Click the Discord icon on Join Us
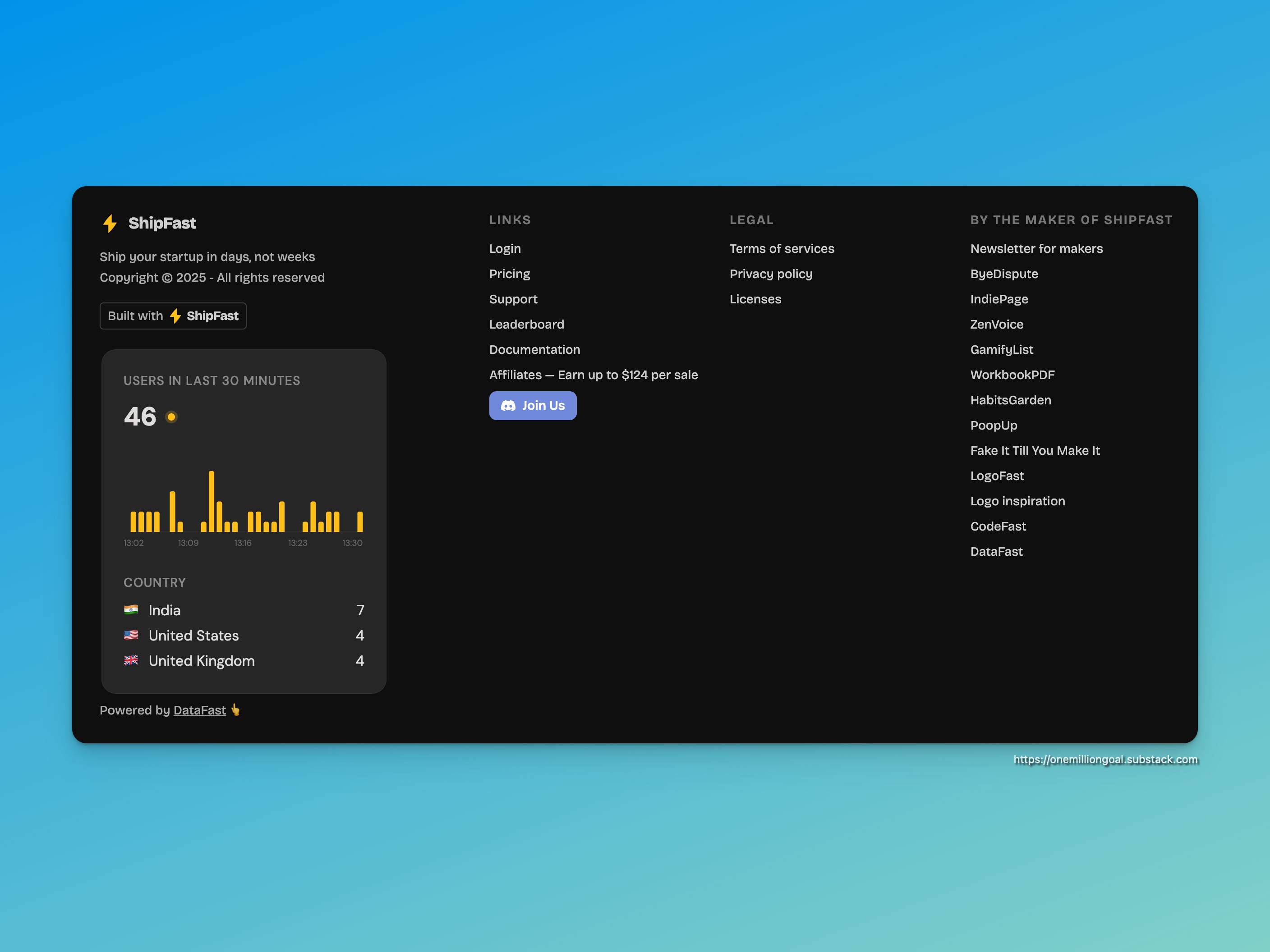Screen dimensions: 1270x952 (x=508, y=406)
